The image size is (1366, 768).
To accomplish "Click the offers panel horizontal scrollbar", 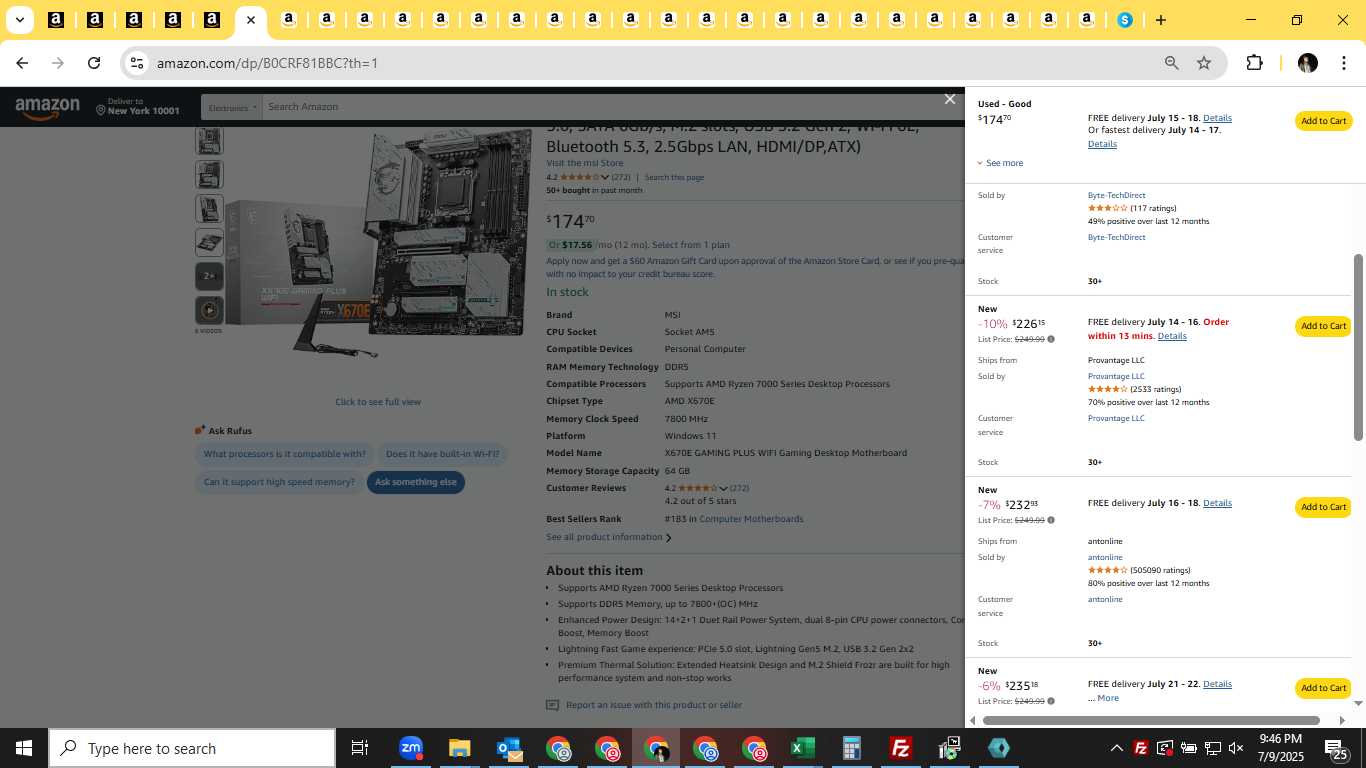I will (1151, 720).
